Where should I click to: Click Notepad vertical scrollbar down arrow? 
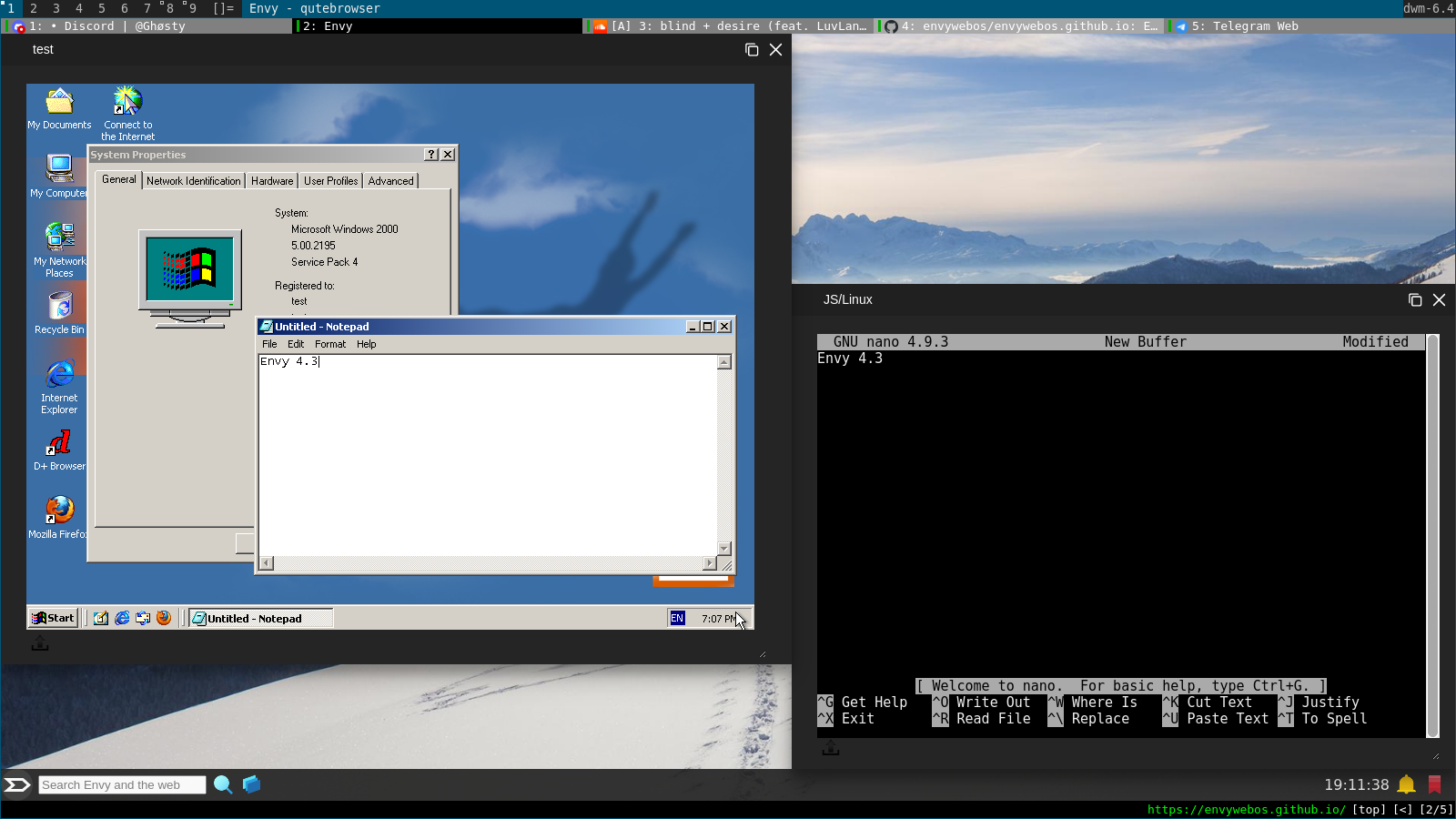[x=724, y=549]
